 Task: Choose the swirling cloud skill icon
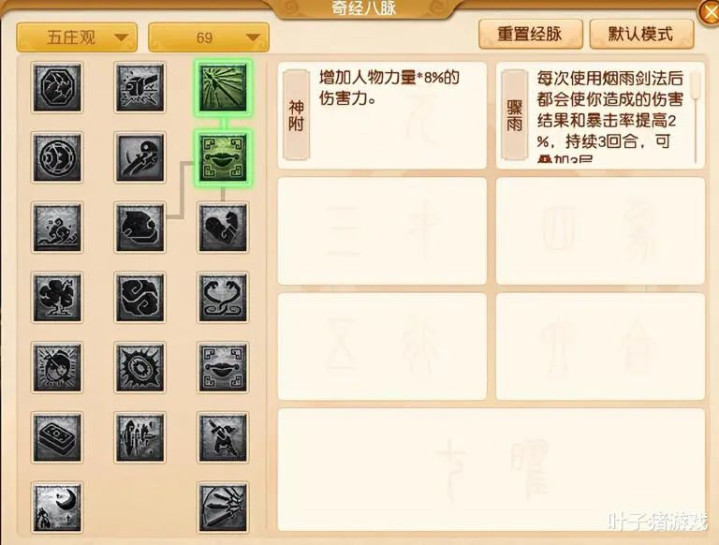click(x=140, y=297)
